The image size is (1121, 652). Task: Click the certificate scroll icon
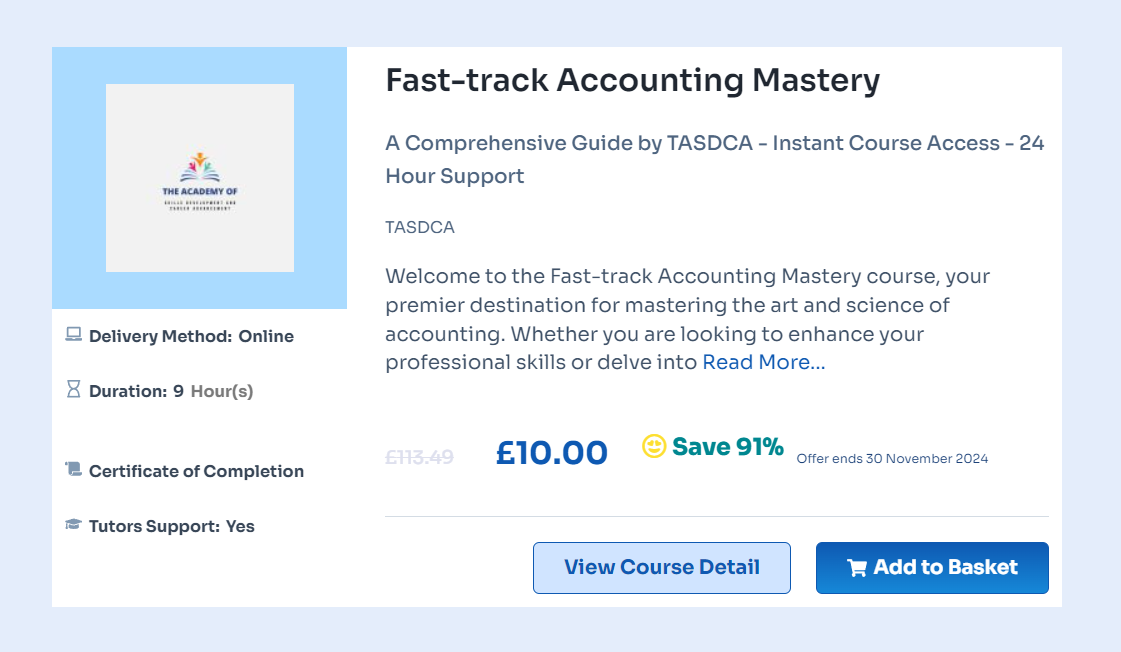pyautogui.click(x=73, y=469)
